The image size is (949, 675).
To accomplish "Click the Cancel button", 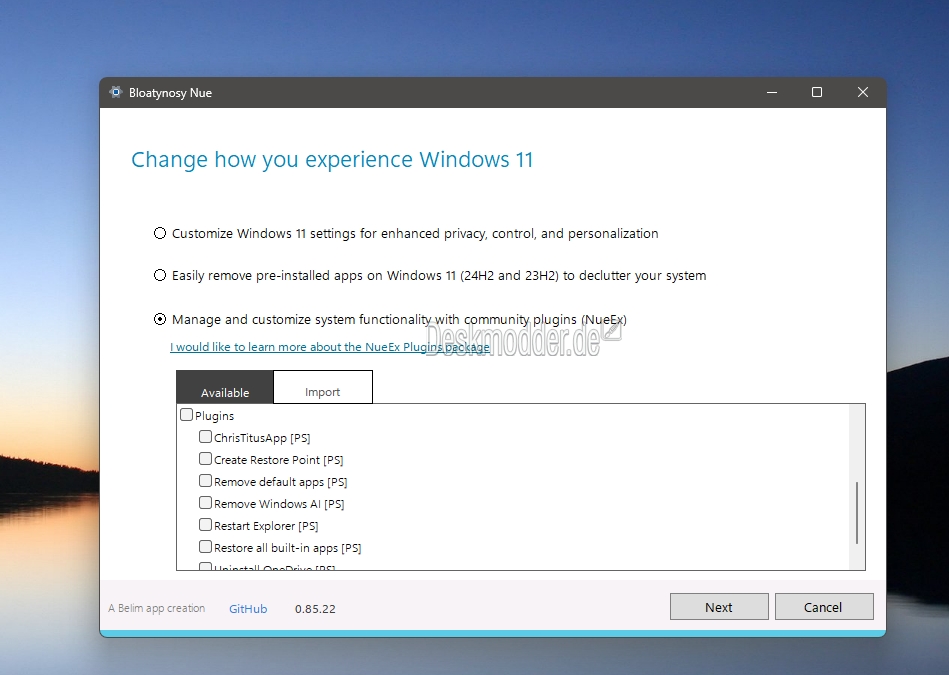I will [x=824, y=607].
